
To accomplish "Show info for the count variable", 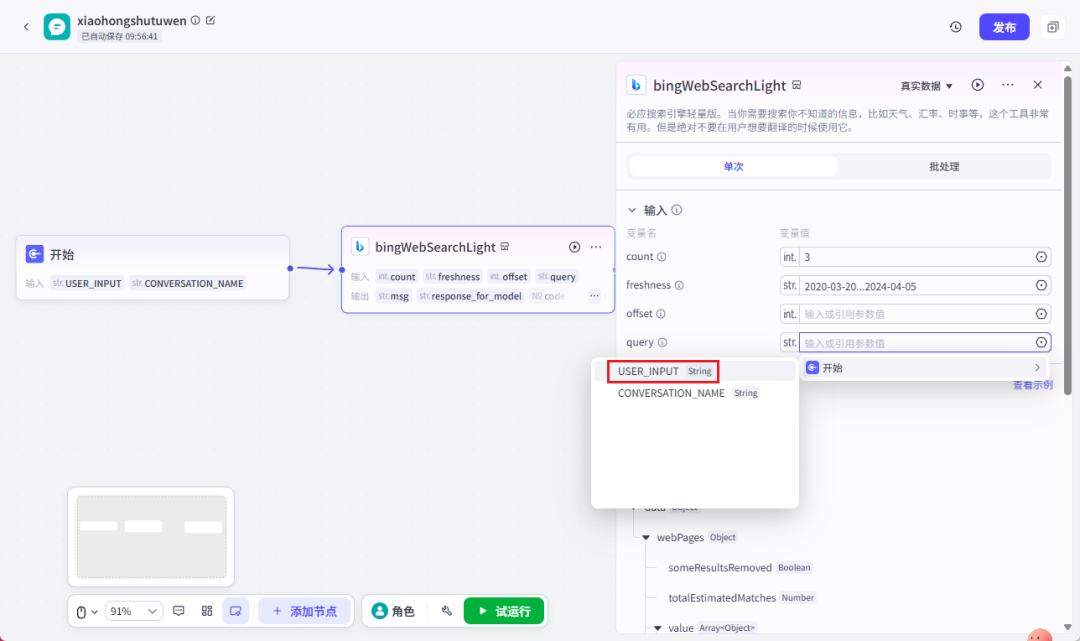I will tap(661, 257).
